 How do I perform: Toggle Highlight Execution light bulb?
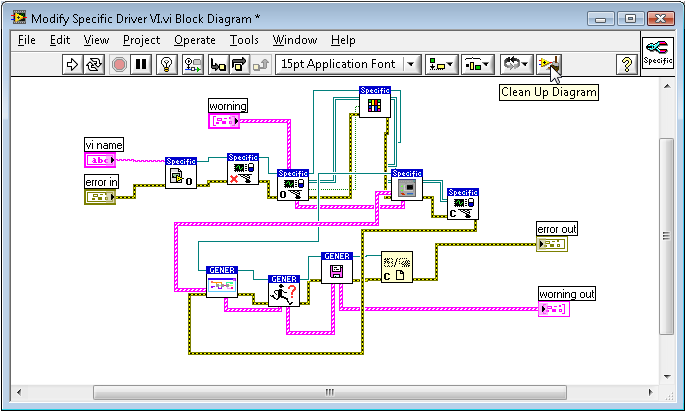167,64
